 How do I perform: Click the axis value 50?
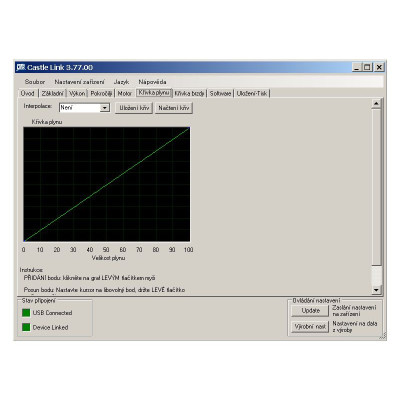pos(106,249)
